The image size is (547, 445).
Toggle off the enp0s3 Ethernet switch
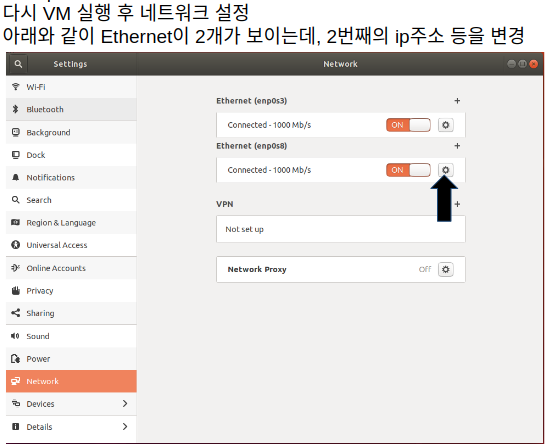click(408, 125)
